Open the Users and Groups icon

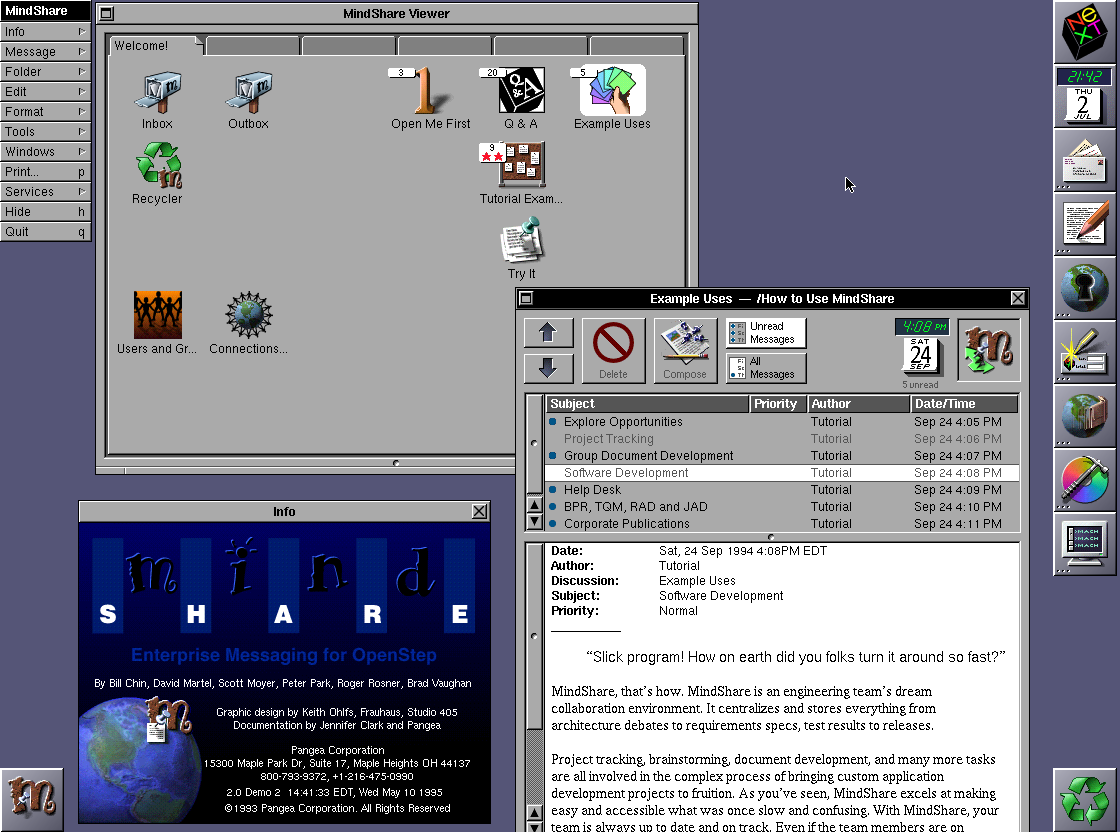(x=157, y=316)
